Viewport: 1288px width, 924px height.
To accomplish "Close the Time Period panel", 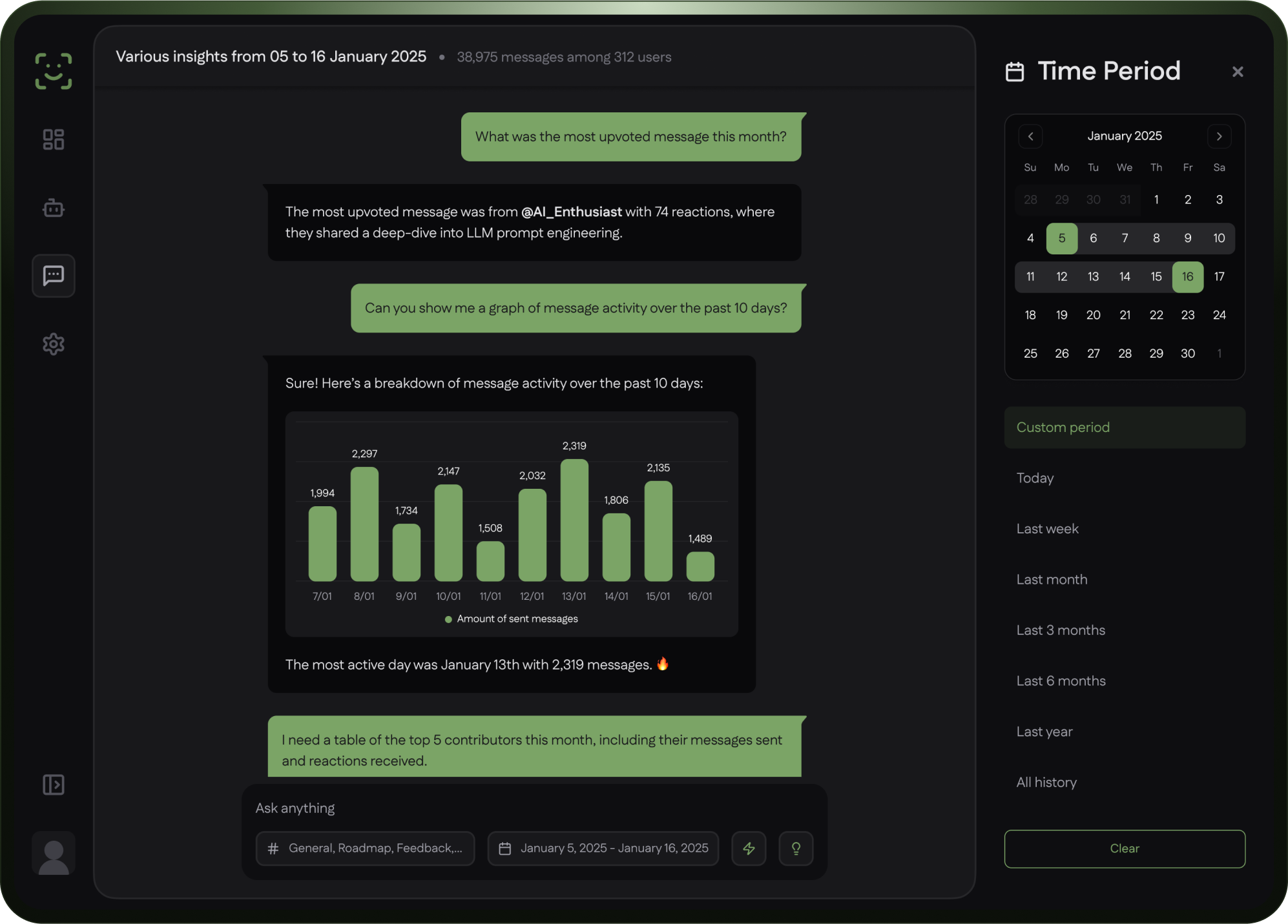I will point(1237,72).
